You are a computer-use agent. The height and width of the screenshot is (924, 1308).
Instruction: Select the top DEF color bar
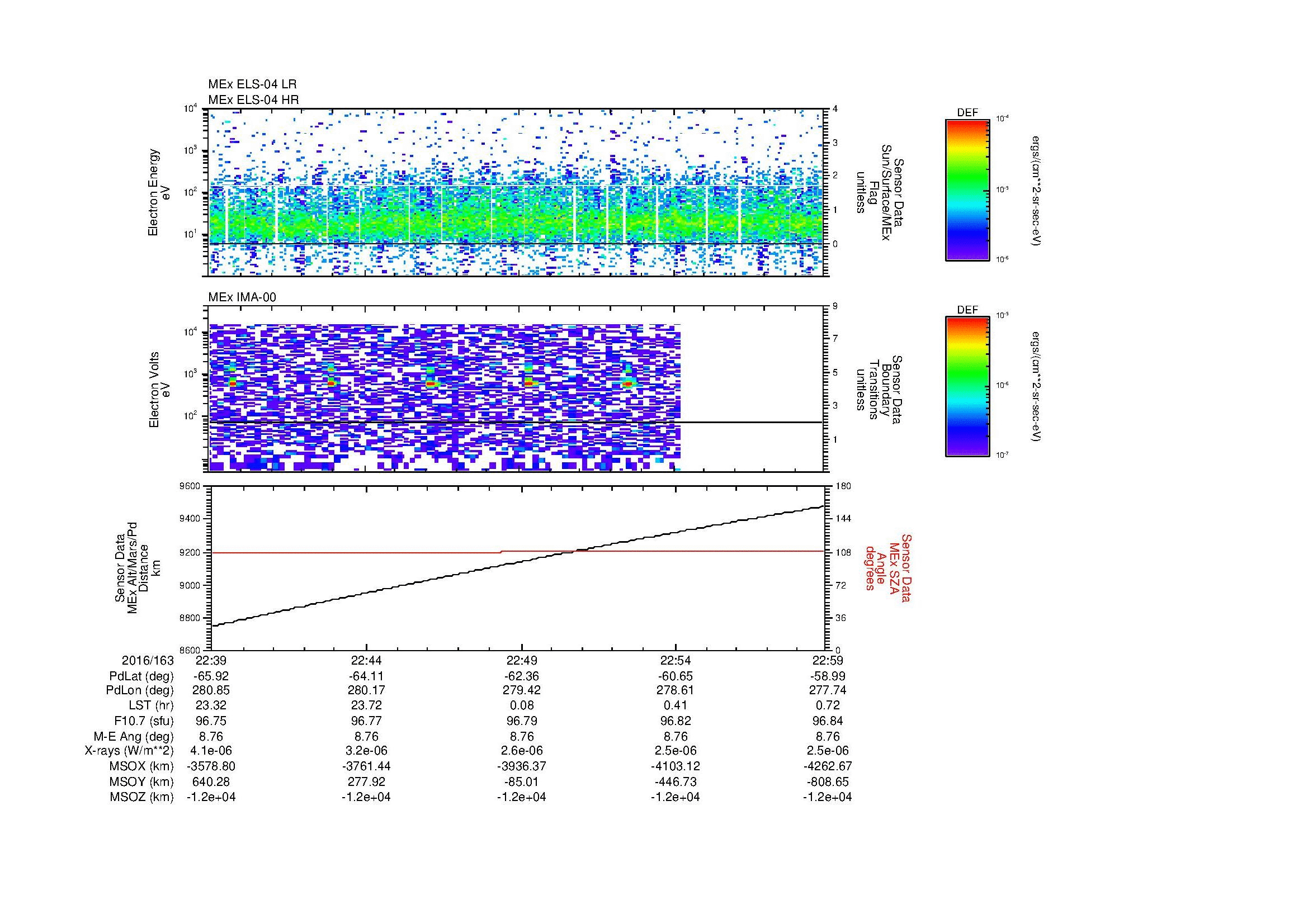coord(967,189)
